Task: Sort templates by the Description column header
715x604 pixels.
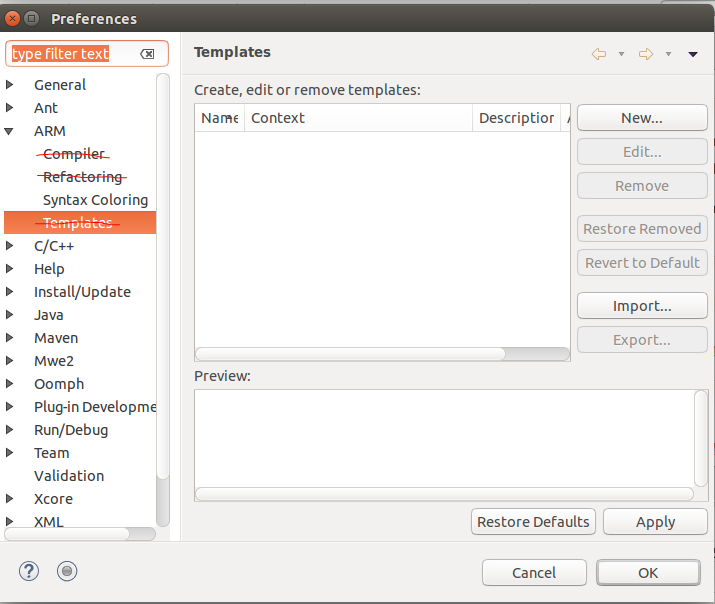Action: click(x=516, y=118)
